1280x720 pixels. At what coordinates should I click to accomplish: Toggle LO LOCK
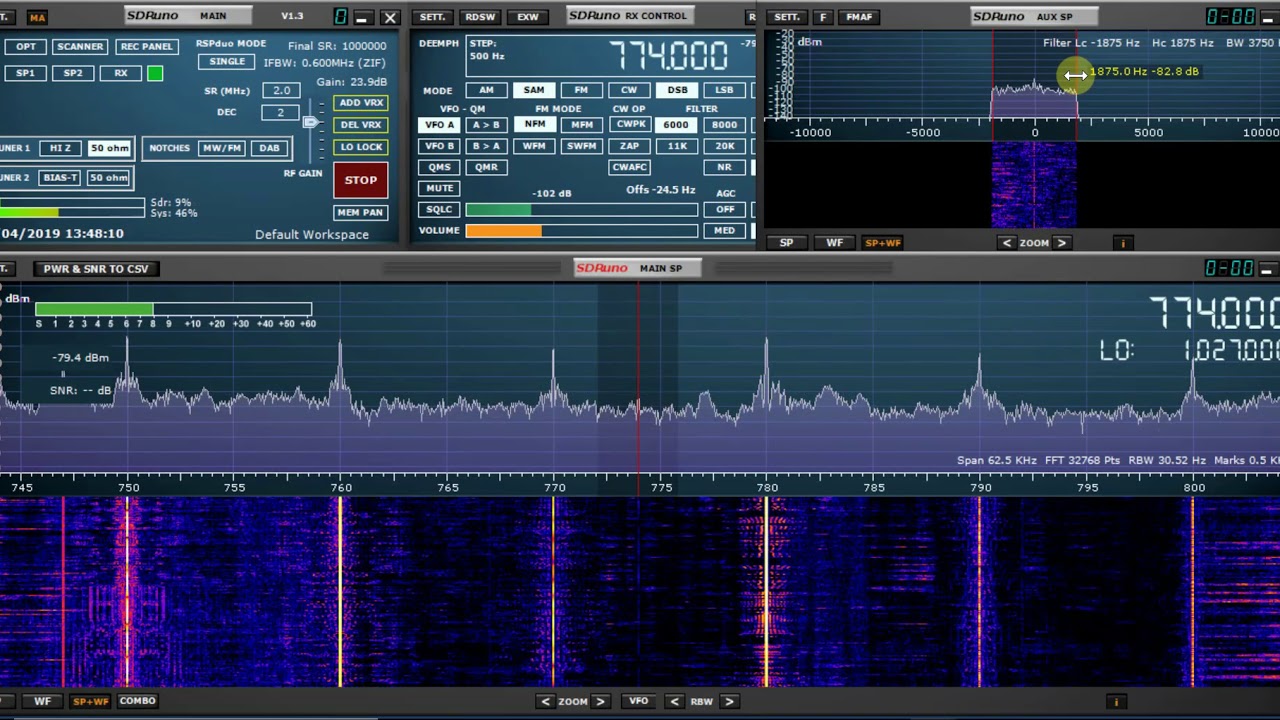pos(361,147)
